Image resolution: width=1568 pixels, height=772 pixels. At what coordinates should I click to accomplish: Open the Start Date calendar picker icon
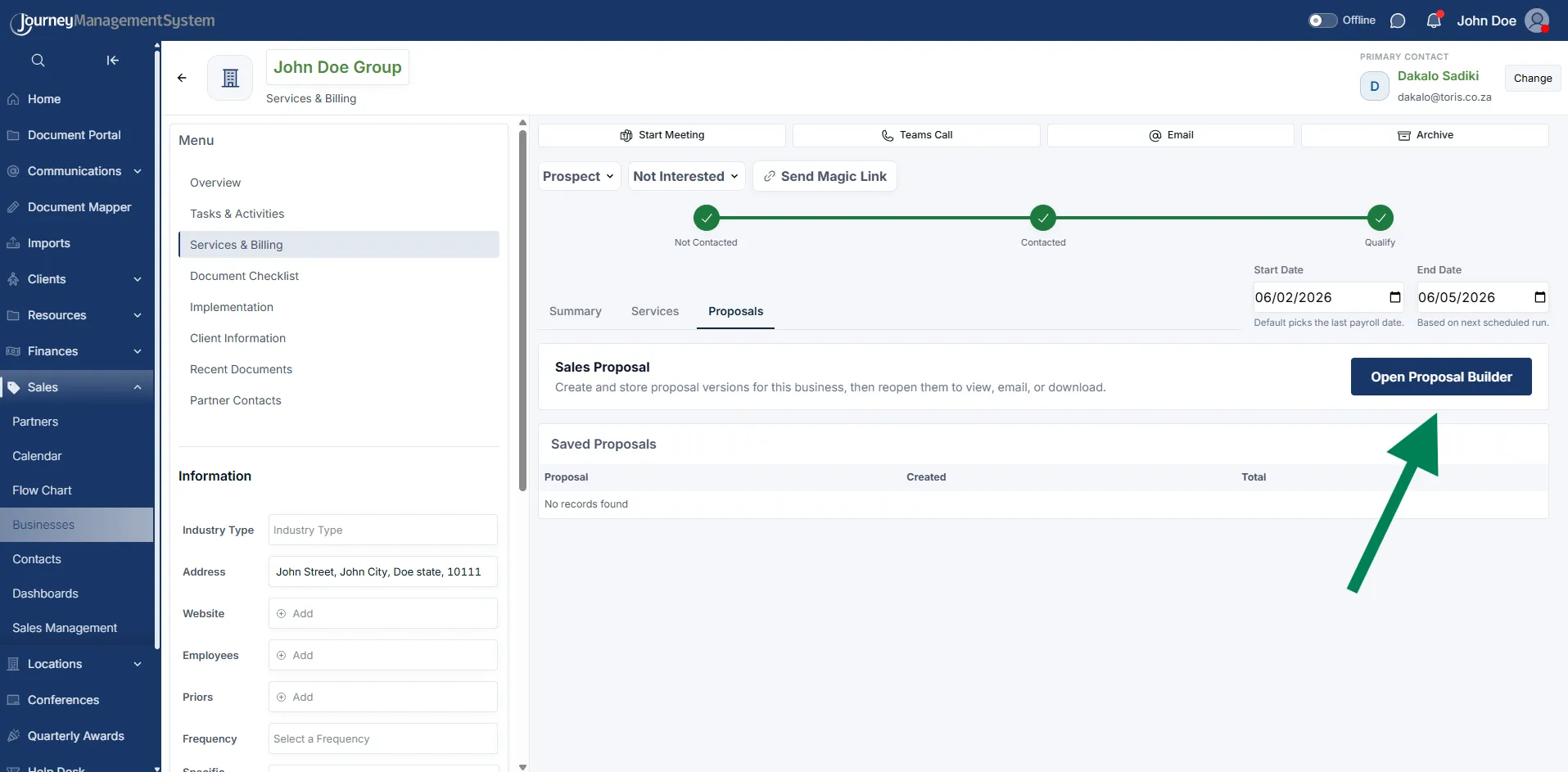click(x=1395, y=297)
